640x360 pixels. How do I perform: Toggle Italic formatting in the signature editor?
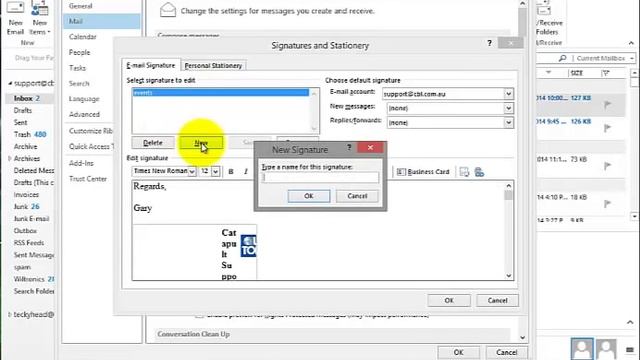246,171
